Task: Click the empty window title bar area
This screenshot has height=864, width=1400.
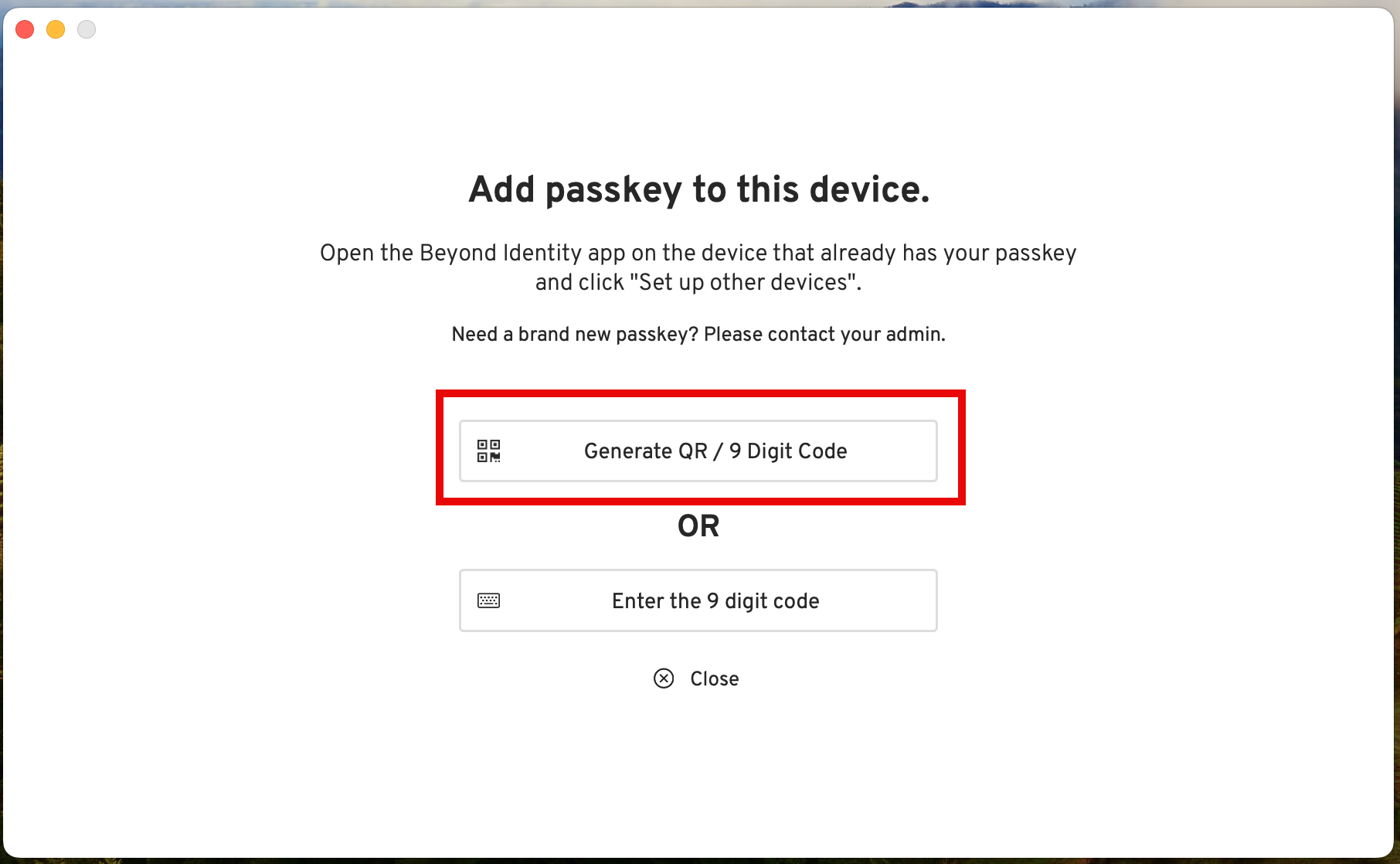Action: tap(695, 29)
